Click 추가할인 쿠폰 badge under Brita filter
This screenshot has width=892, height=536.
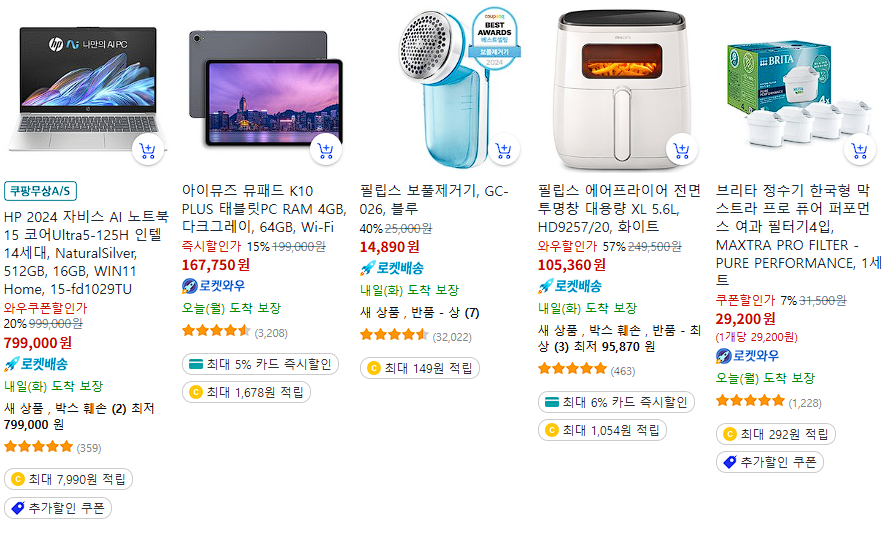point(770,462)
